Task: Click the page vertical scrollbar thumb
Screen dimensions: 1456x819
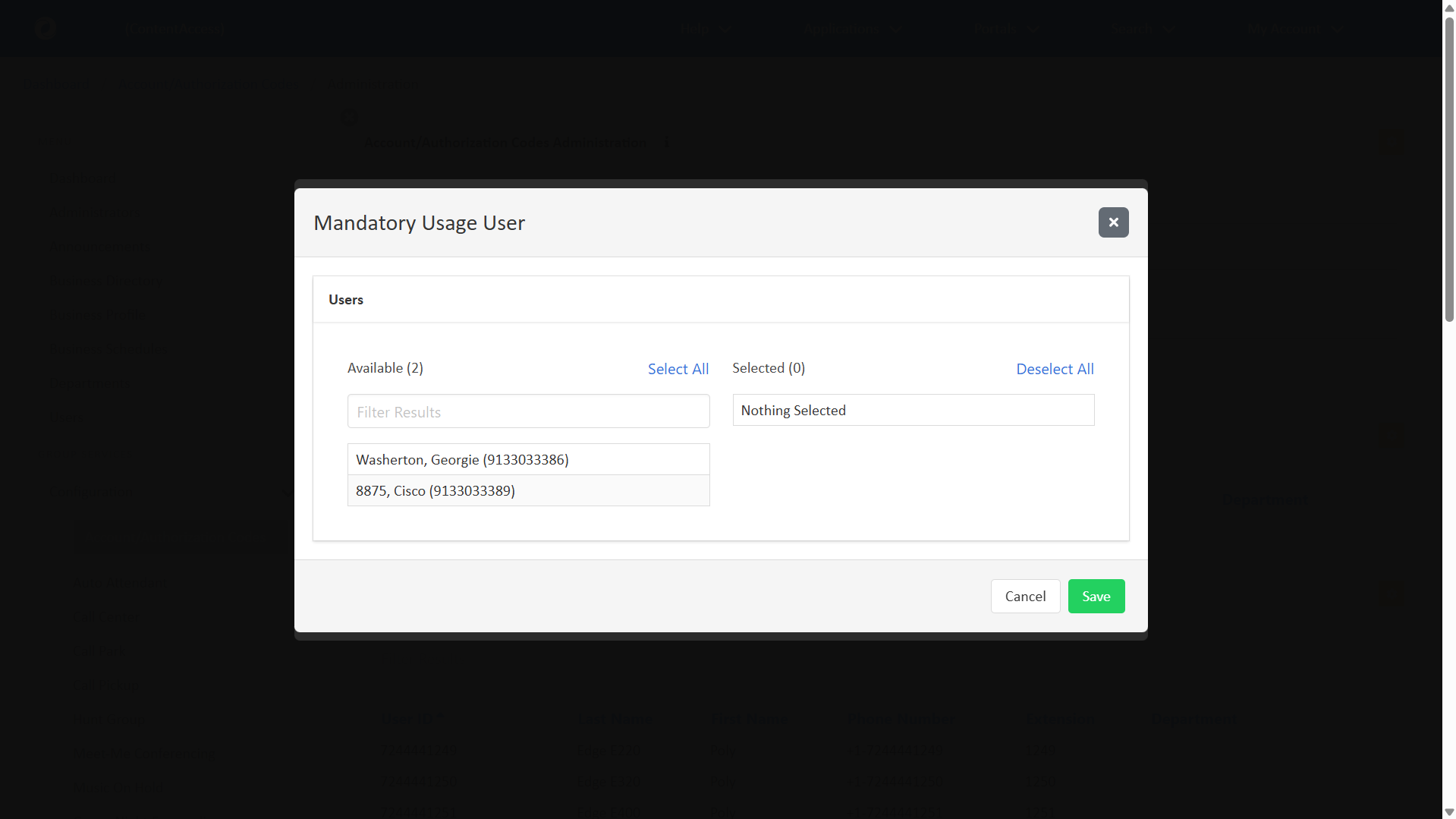Action: [x=1448, y=167]
